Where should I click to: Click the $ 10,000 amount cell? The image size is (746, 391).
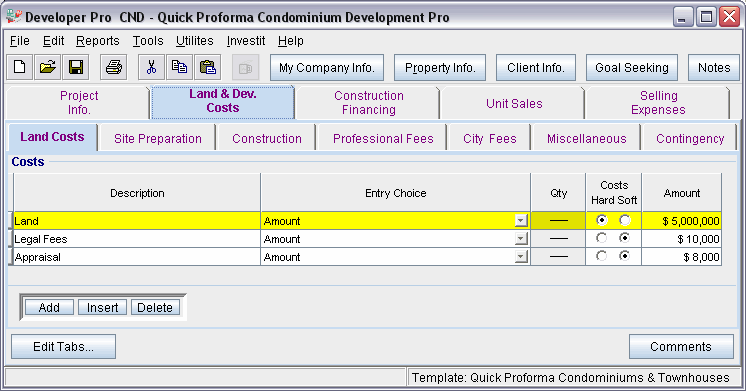coord(681,239)
